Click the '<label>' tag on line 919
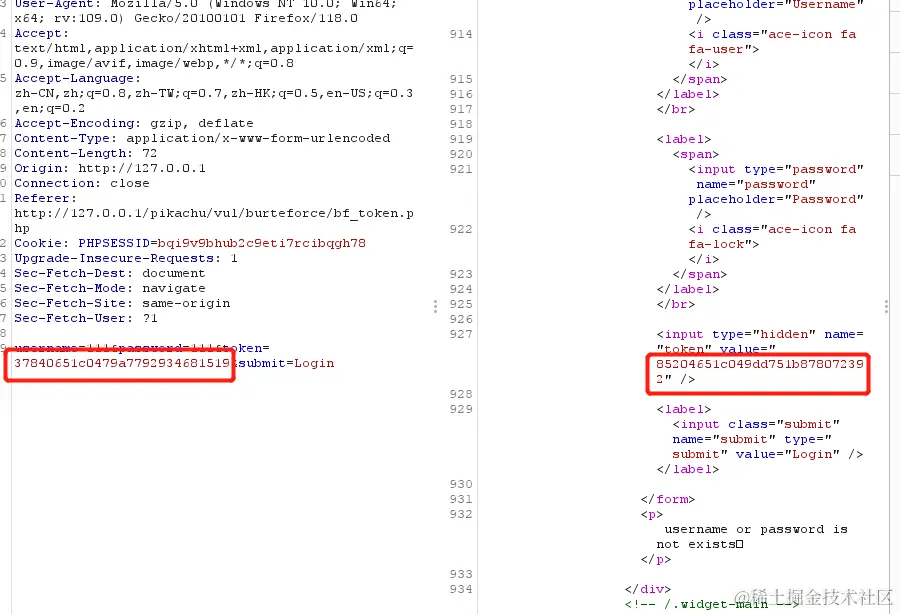 click(684, 139)
